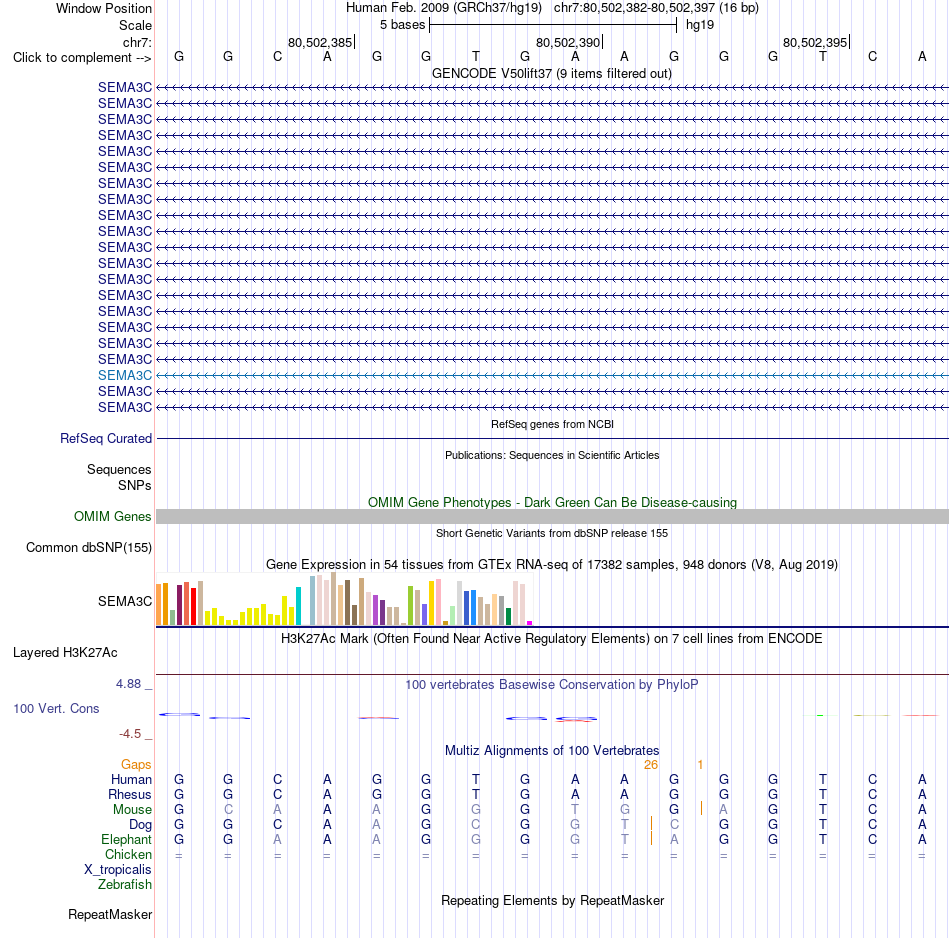Viewport: 950px width, 938px height.
Task: Click the ruler coordinate '80,502,395'
Action: tap(815, 42)
